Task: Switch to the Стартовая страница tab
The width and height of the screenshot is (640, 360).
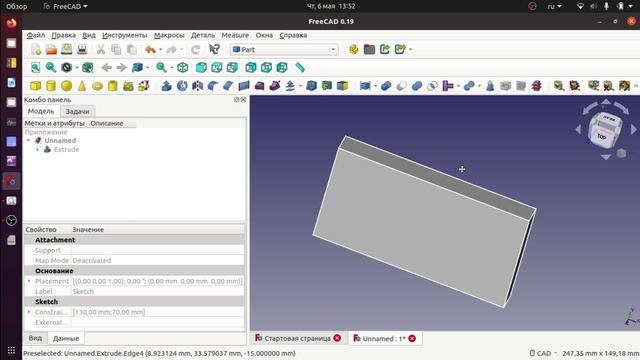Action: [298, 338]
